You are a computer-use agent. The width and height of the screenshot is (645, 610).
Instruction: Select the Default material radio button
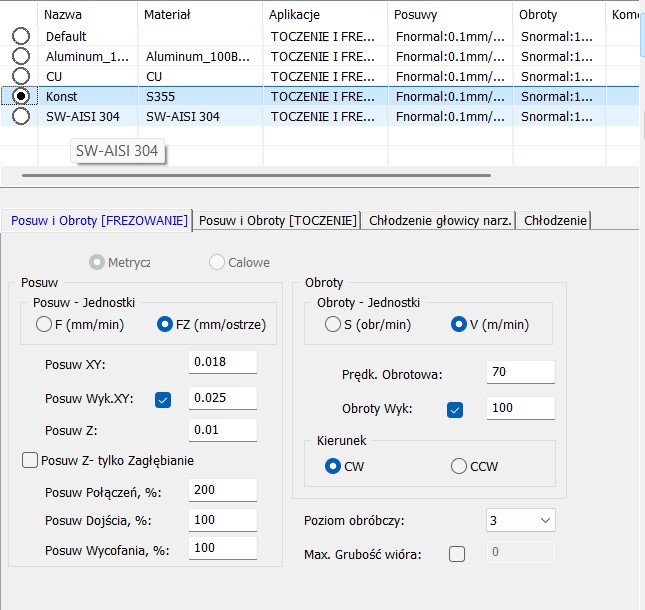click(21, 36)
